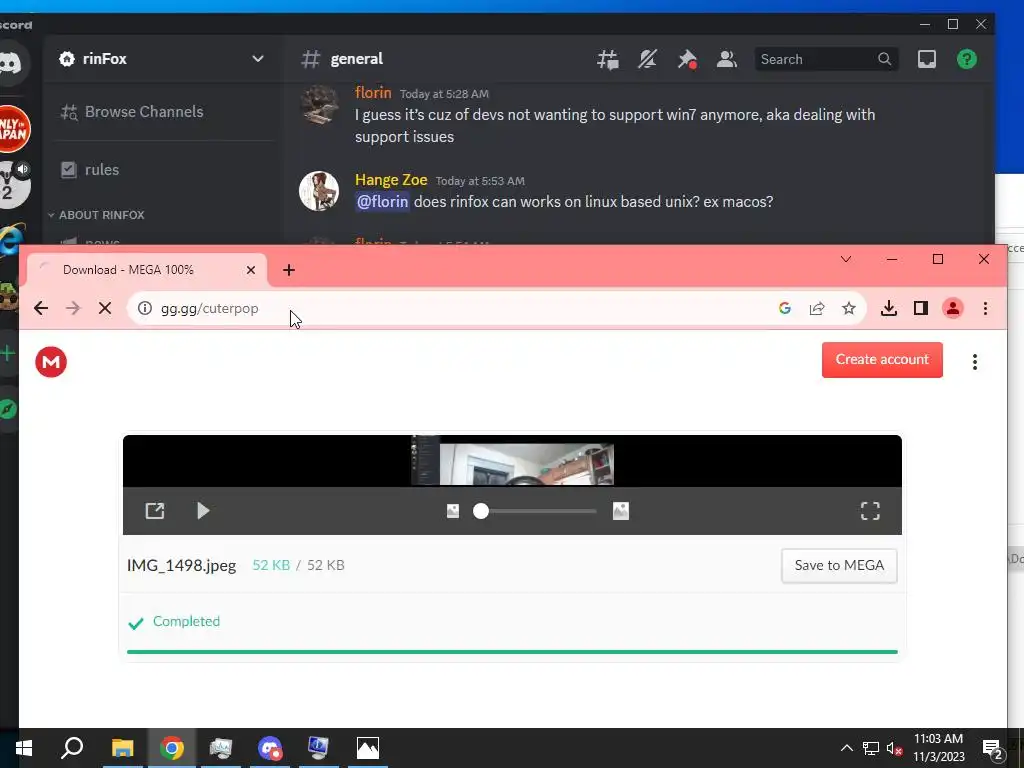Open the rules channel
Viewport: 1024px width, 768px height.
(90, 170)
